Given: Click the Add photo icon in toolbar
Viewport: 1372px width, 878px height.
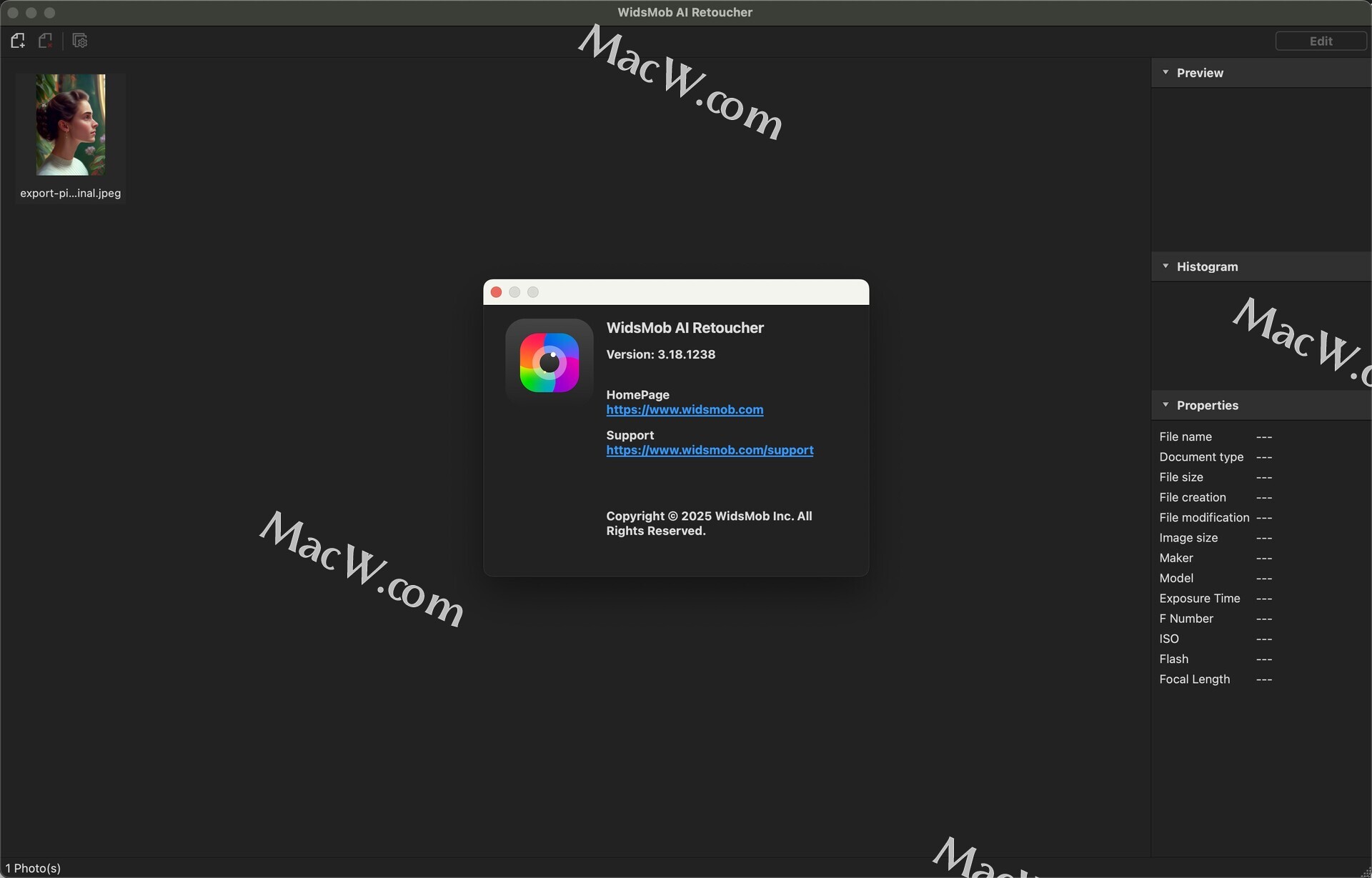Looking at the screenshot, I should 18,41.
